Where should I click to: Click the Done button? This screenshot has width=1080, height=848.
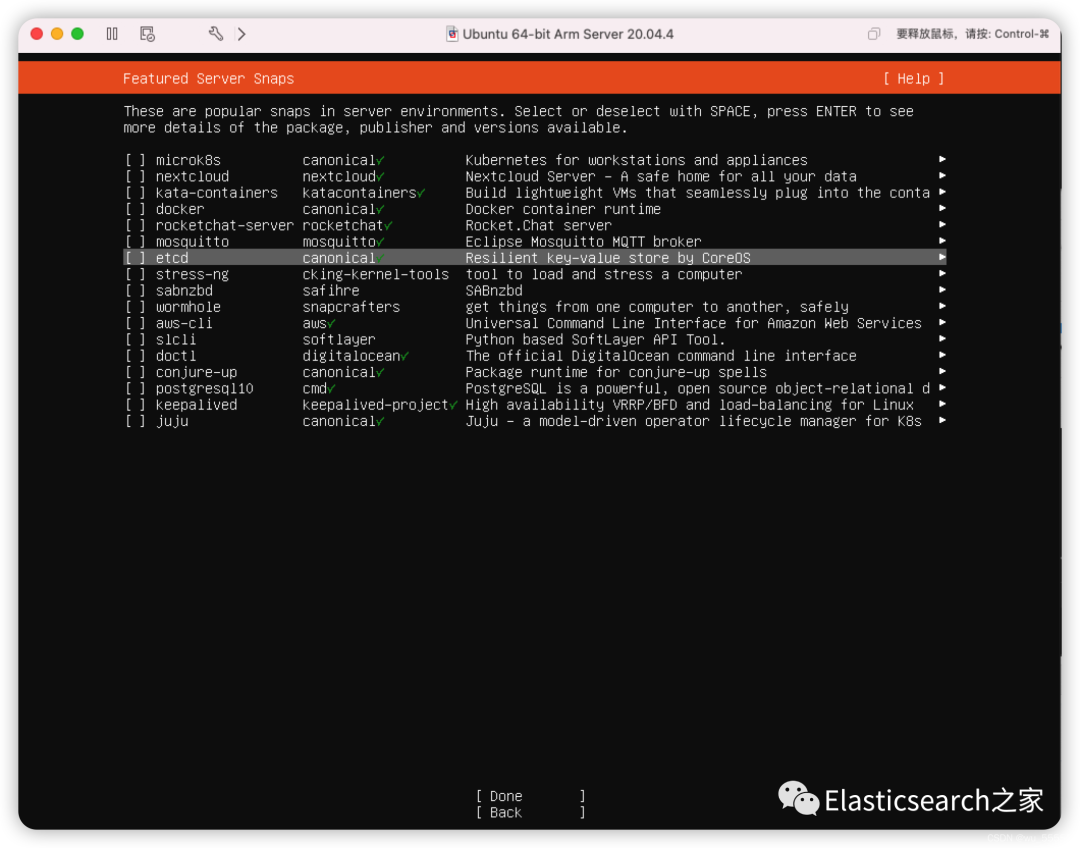coord(530,796)
